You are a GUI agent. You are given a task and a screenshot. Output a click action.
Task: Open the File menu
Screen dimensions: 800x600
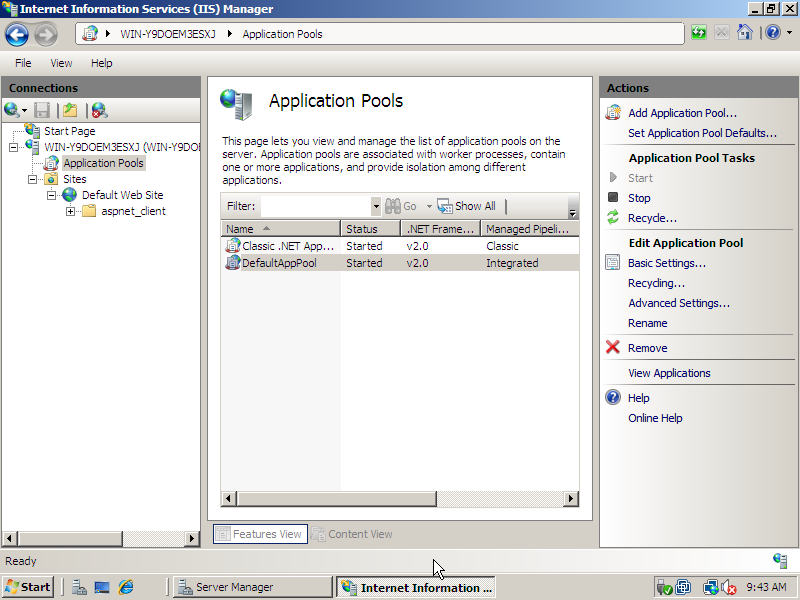tap(23, 63)
